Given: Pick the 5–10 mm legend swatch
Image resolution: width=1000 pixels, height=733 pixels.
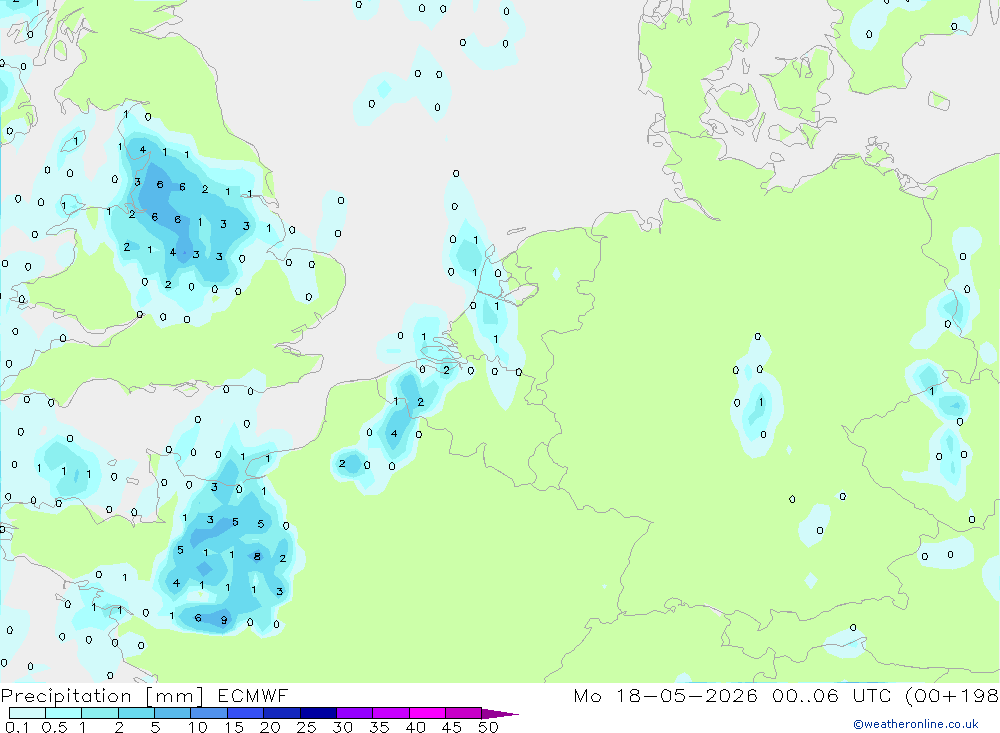Looking at the screenshot, I should [x=172, y=713].
